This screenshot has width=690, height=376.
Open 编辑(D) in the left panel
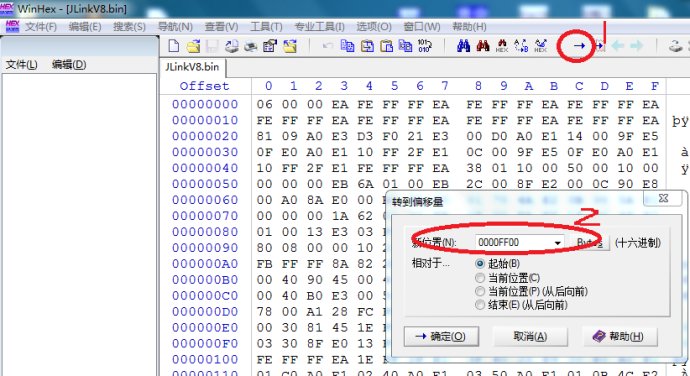[69, 65]
